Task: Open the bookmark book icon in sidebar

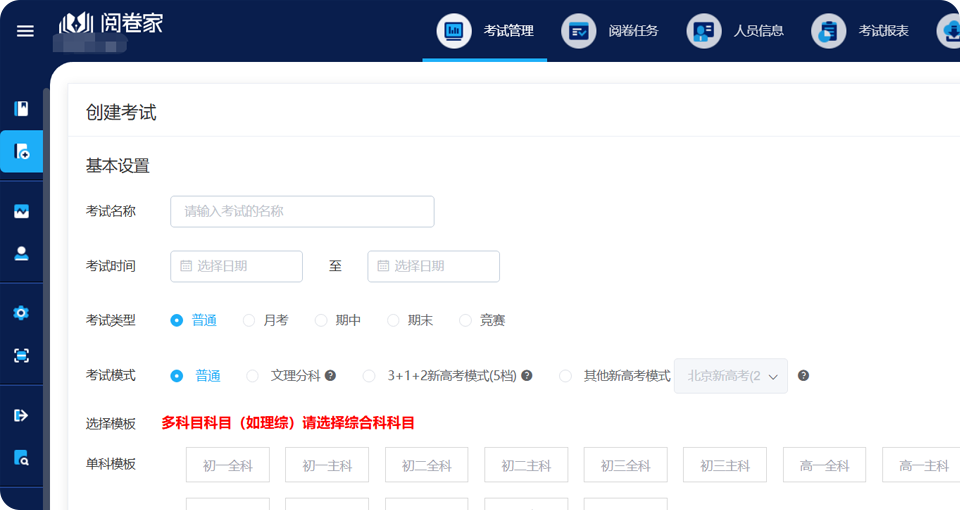Action: tap(21, 109)
